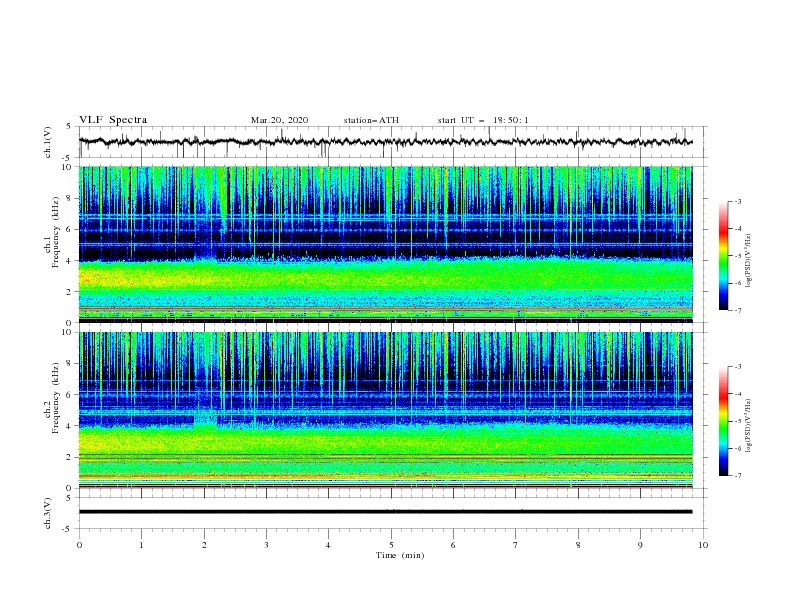Click the log(PSD) label beside ch.2 colorbar
This screenshot has width=792, height=612.
[x=749, y=425]
